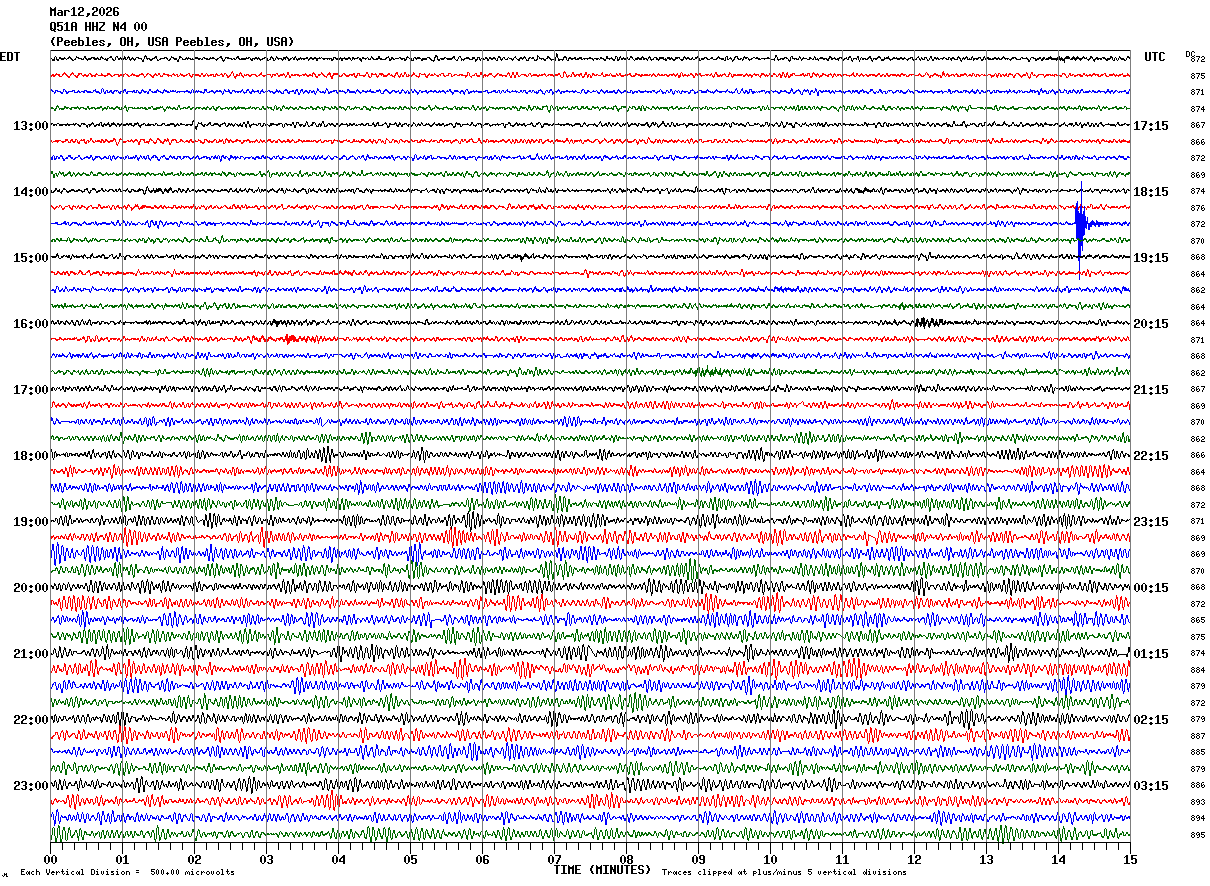Screen dimensions: 1210x886
Task: Click the 18:15 UTC time label
Action: click(x=1151, y=192)
